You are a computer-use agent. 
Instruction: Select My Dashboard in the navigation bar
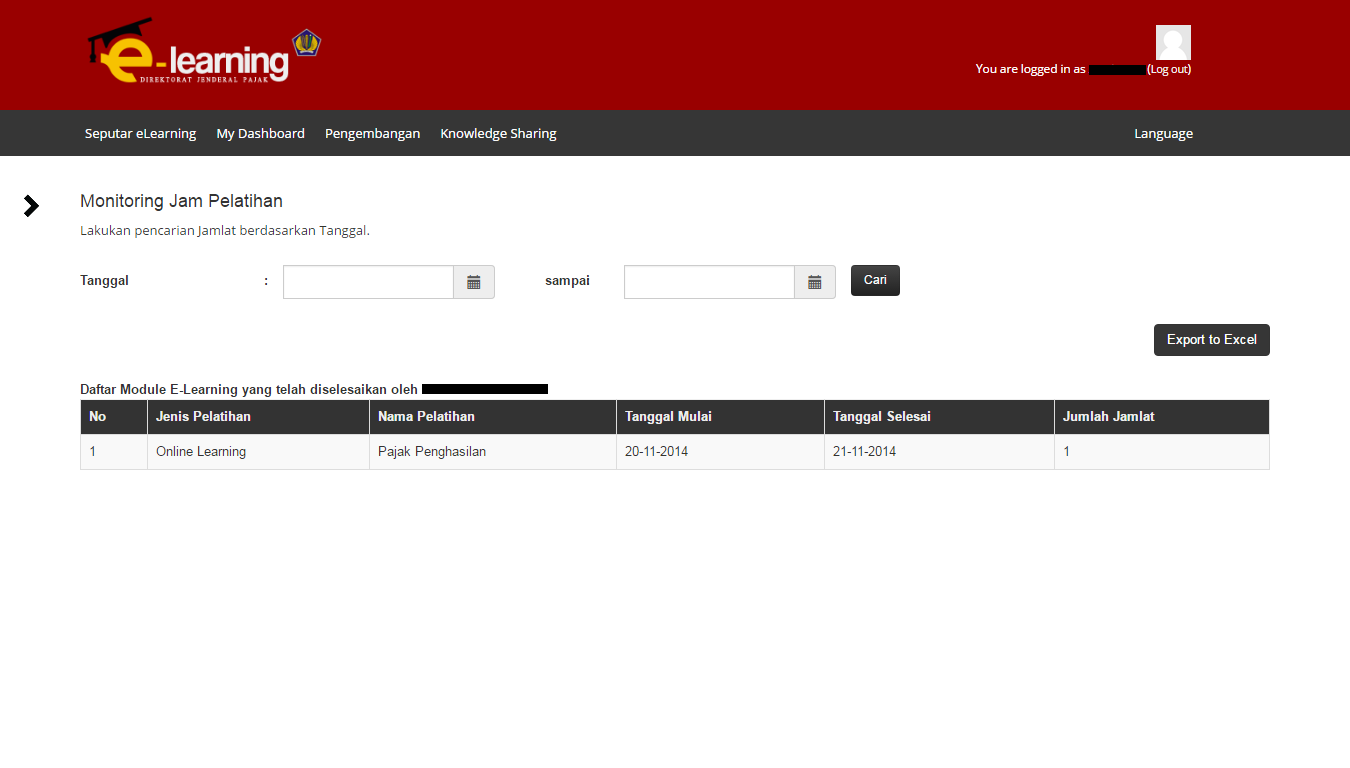tap(260, 132)
